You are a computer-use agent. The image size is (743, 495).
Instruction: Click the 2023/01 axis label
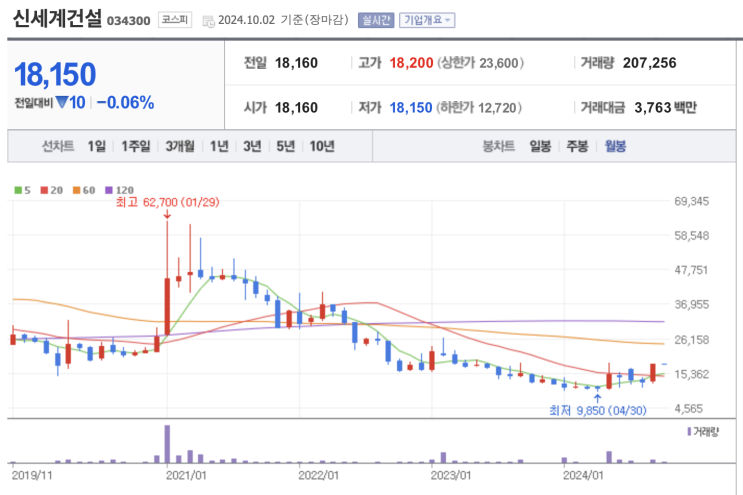point(451,476)
